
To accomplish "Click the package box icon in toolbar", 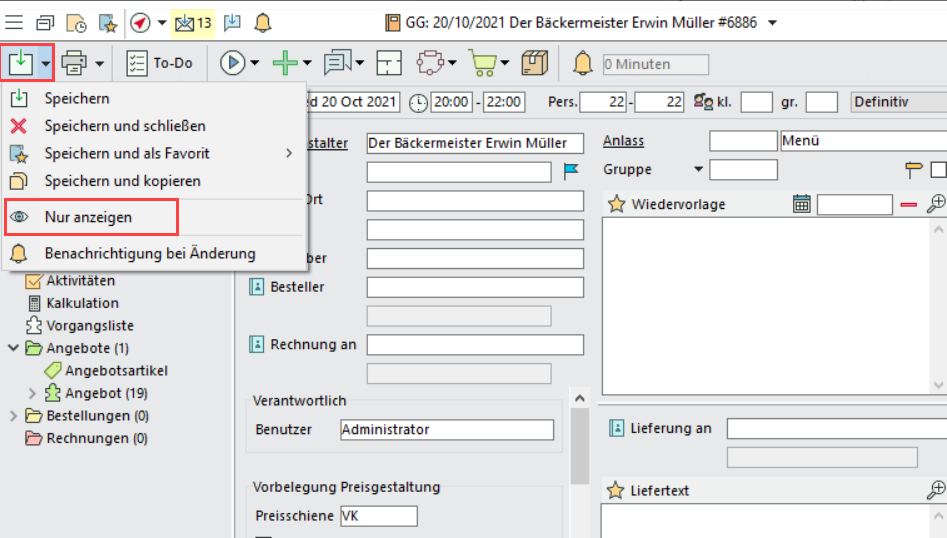I will point(536,63).
